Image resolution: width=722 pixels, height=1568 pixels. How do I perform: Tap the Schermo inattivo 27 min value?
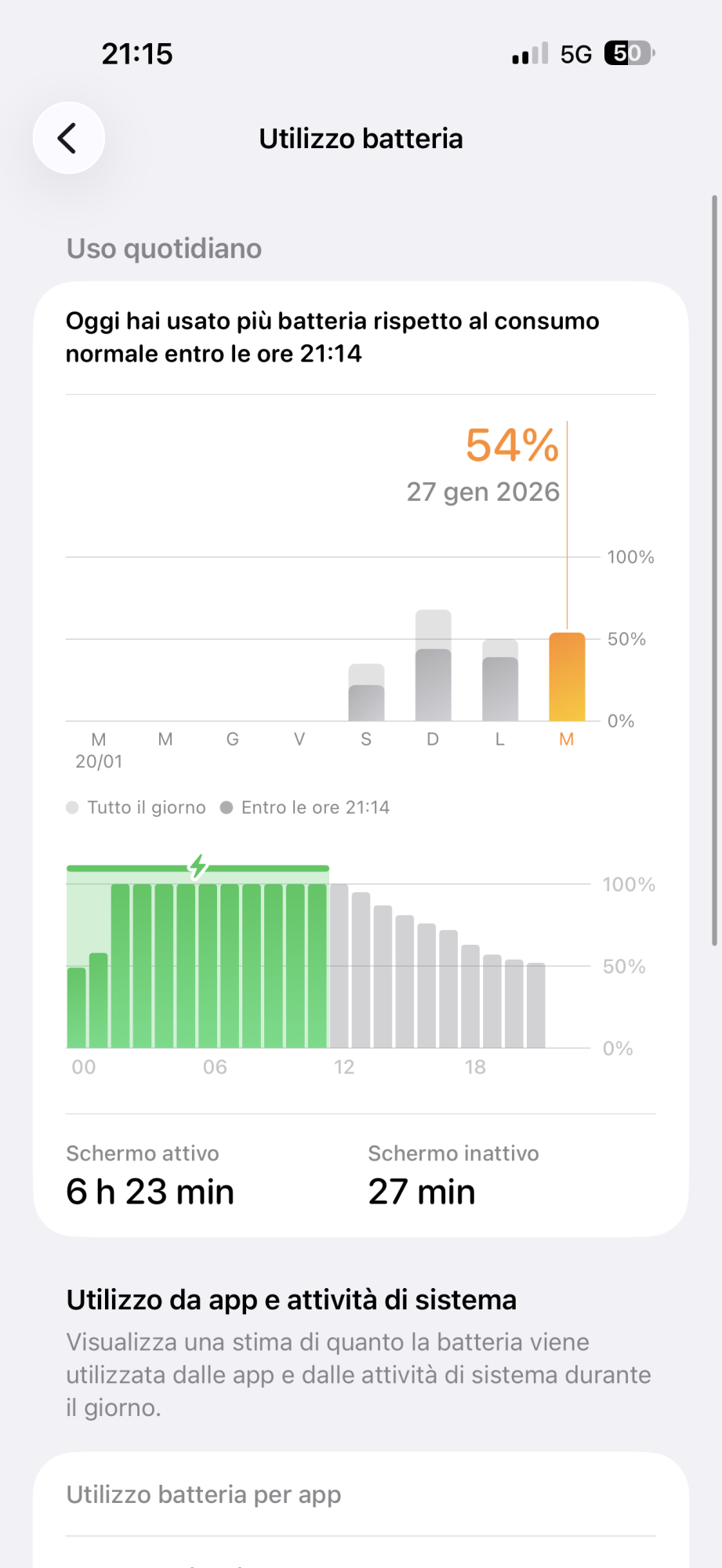pyautogui.click(x=422, y=1192)
